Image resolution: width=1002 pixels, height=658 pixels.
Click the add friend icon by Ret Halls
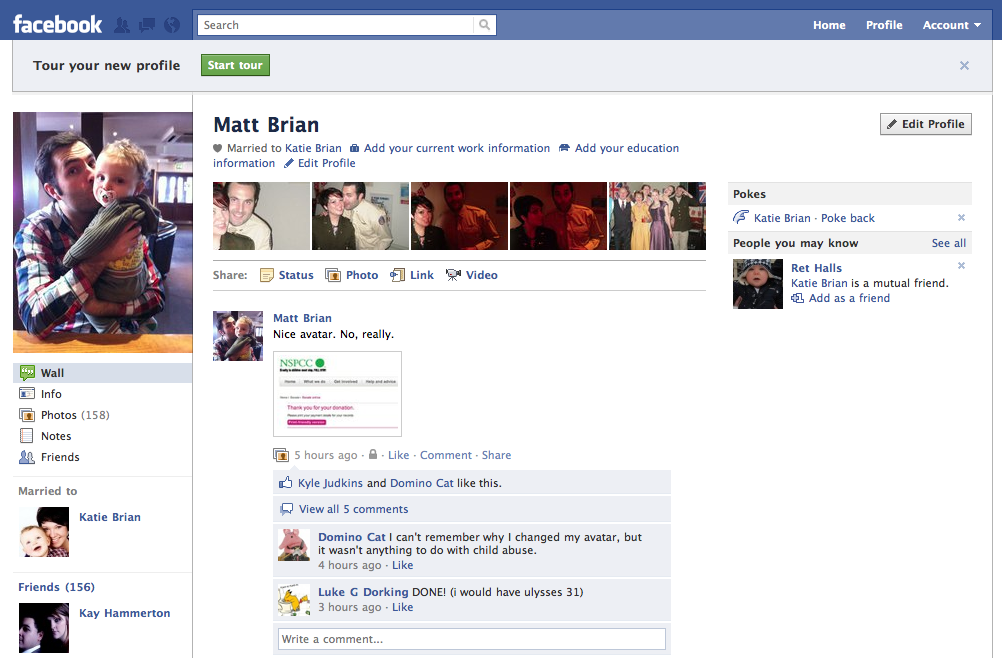798,298
